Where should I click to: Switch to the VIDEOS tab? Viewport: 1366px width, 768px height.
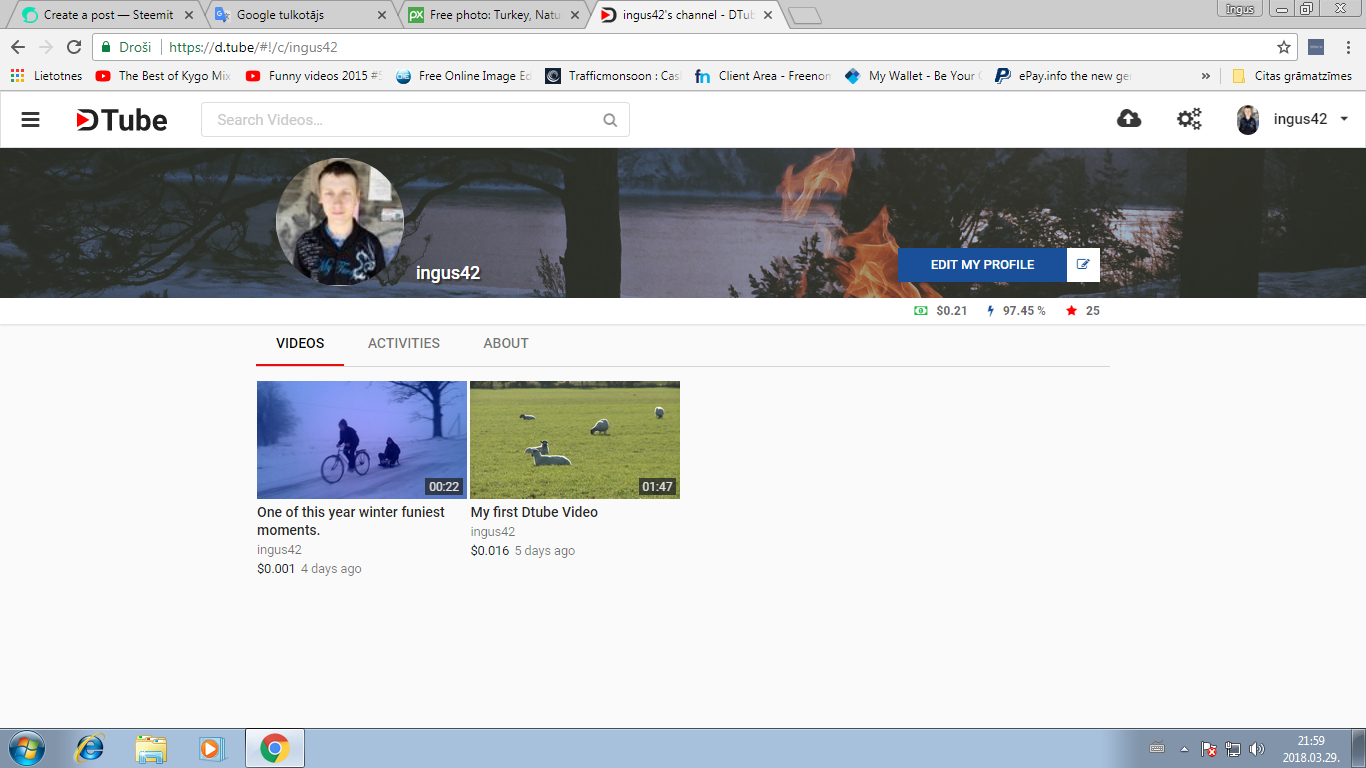coord(300,343)
